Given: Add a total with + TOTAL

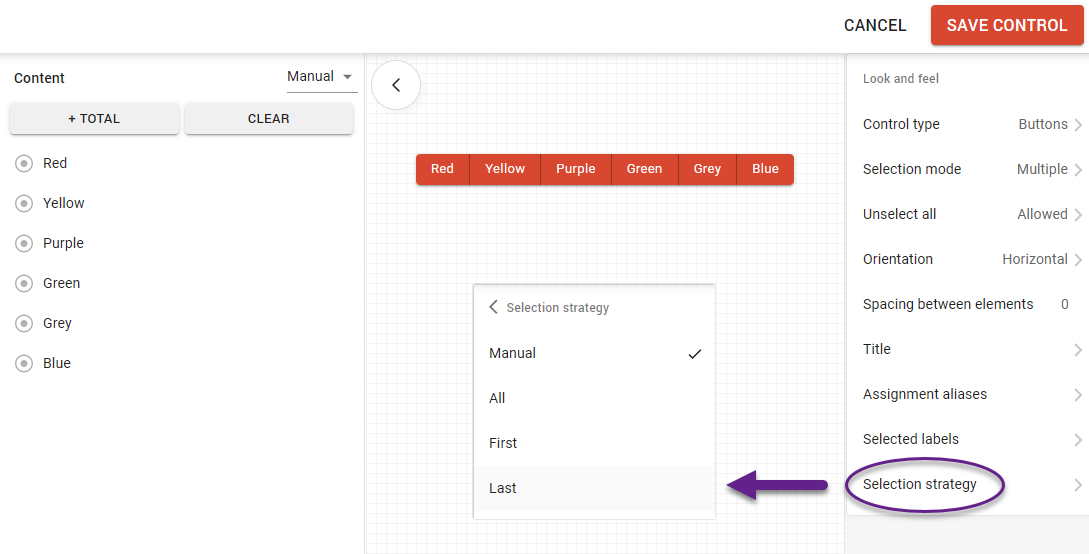Looking at the screenshot, I should pyautogui.click(x=94, y=118).
